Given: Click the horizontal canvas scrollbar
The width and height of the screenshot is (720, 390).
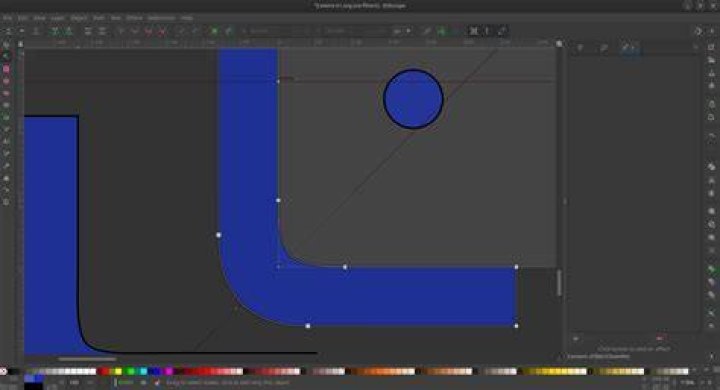Looking at the screenshot, I should pos(87,359).
